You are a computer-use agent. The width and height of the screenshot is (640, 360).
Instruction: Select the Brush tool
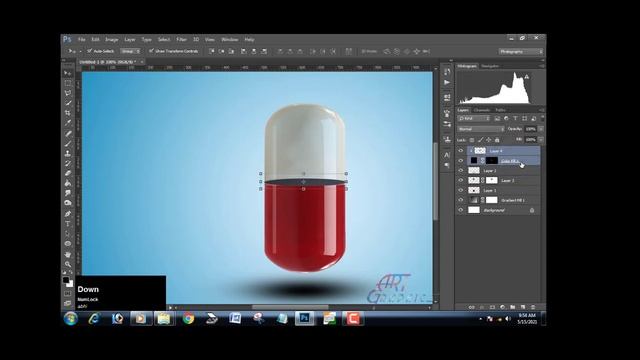tap(68, 143)
